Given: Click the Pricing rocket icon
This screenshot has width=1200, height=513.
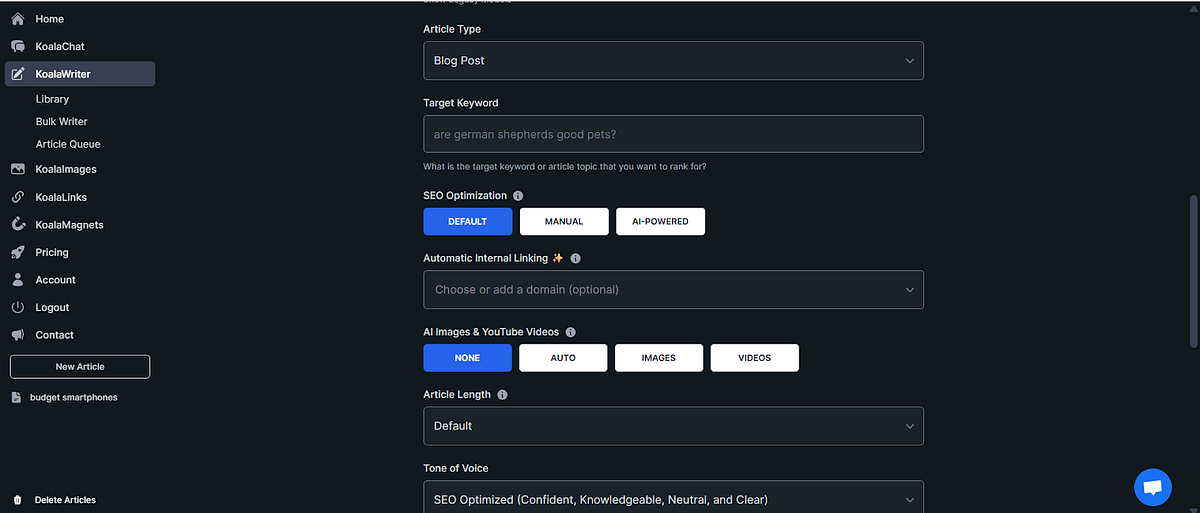Looking at the screenshot, I should point(18,252).
